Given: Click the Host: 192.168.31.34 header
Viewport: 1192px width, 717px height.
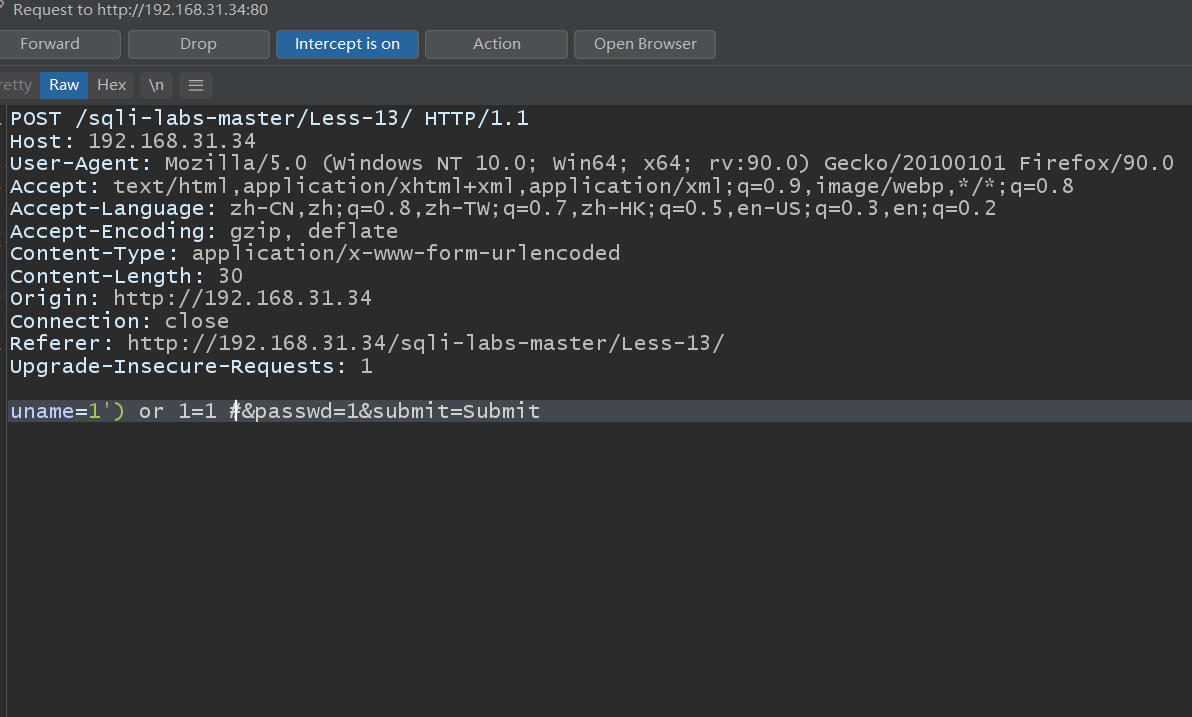Looking at the screenshot, I should click(x=132, y=141).
